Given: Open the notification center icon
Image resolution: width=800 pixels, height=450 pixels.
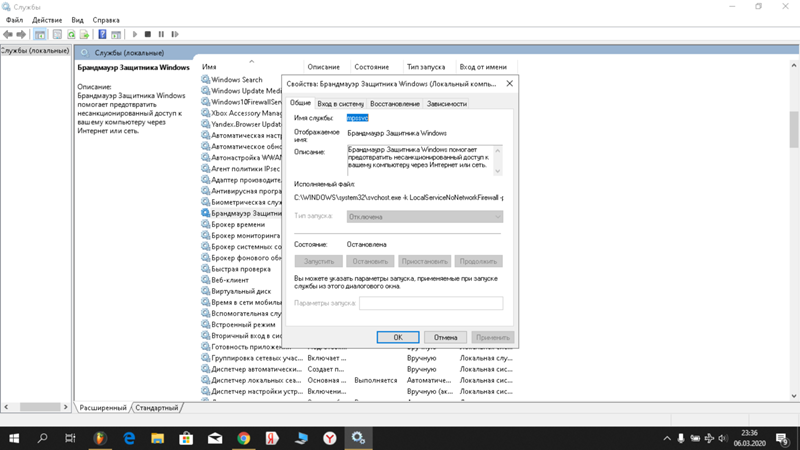Looking at the screenshot, I should point(782,439).
